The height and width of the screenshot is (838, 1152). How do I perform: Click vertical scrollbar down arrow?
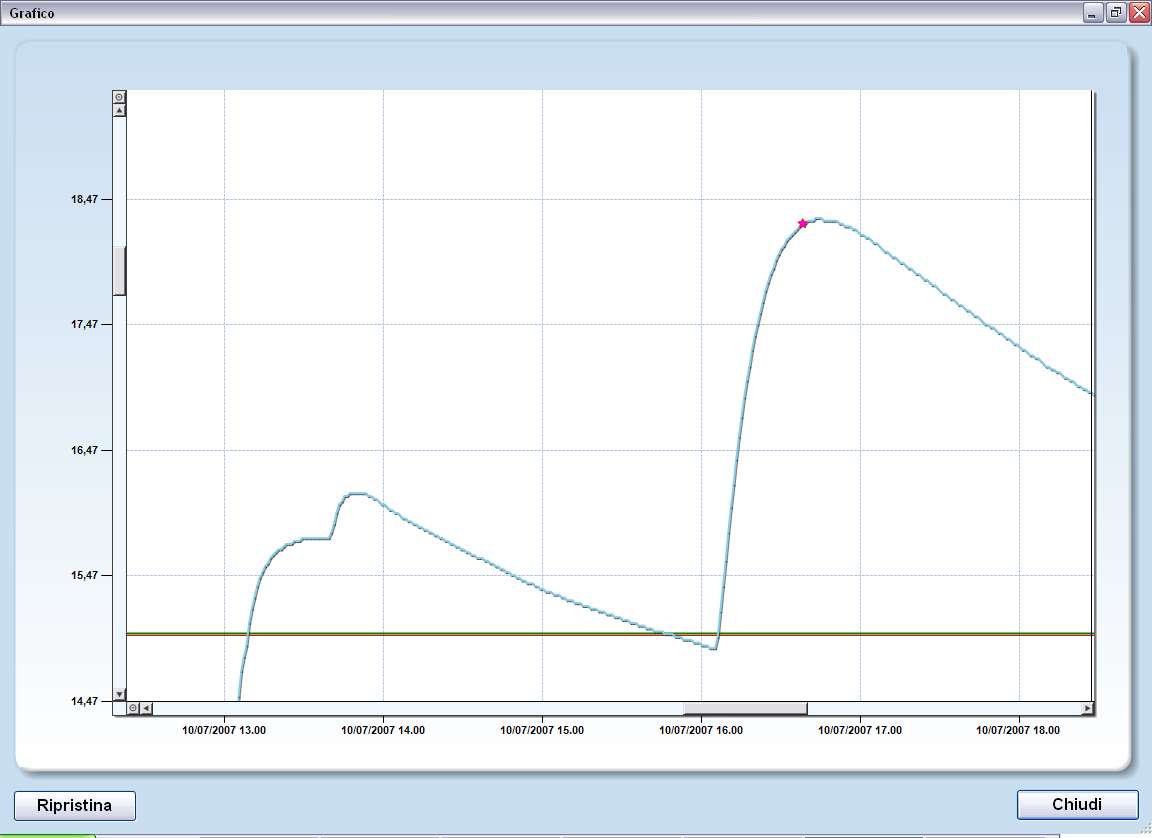pos(119,694)
